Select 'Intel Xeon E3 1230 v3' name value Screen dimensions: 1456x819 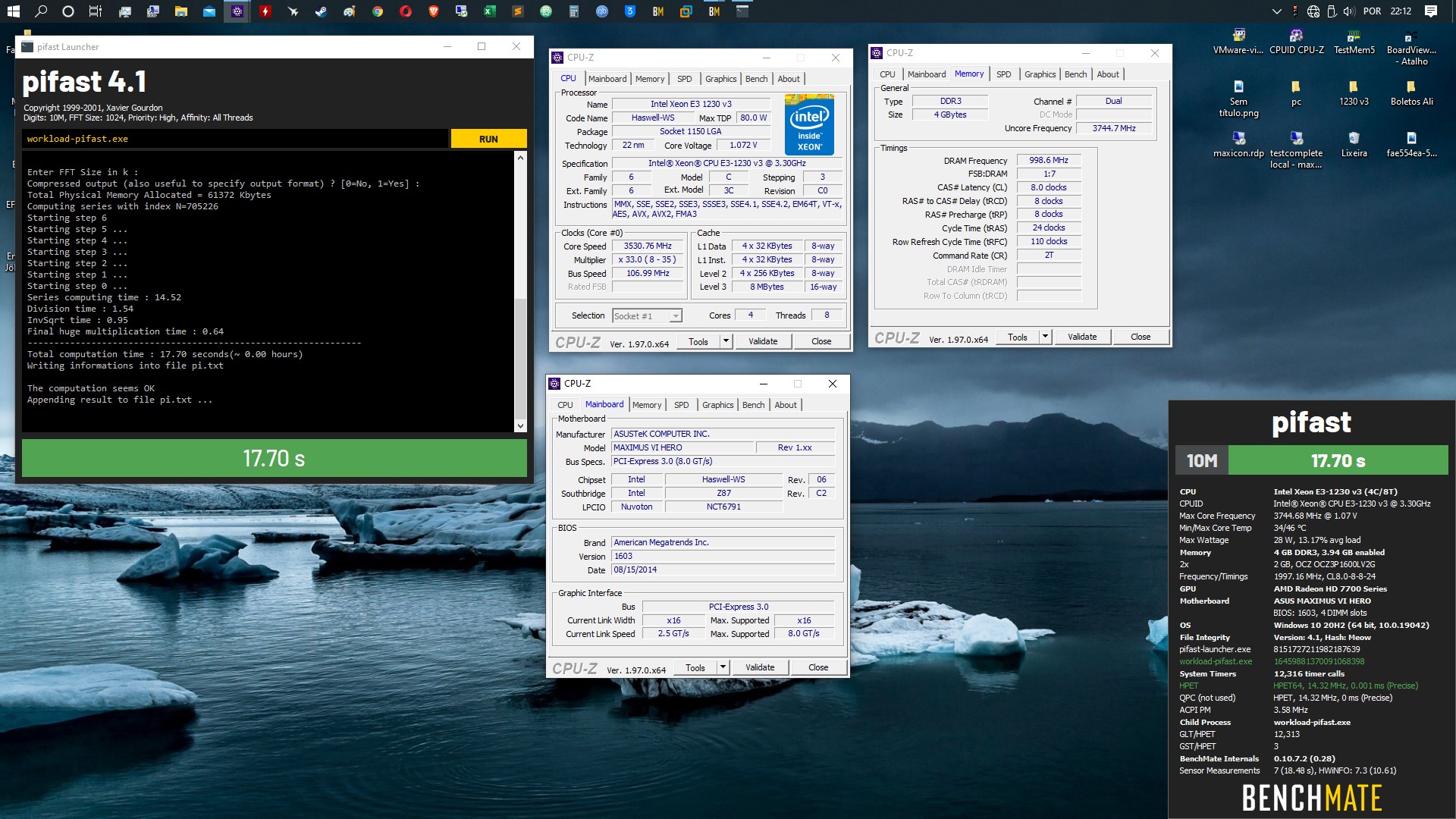691,104
